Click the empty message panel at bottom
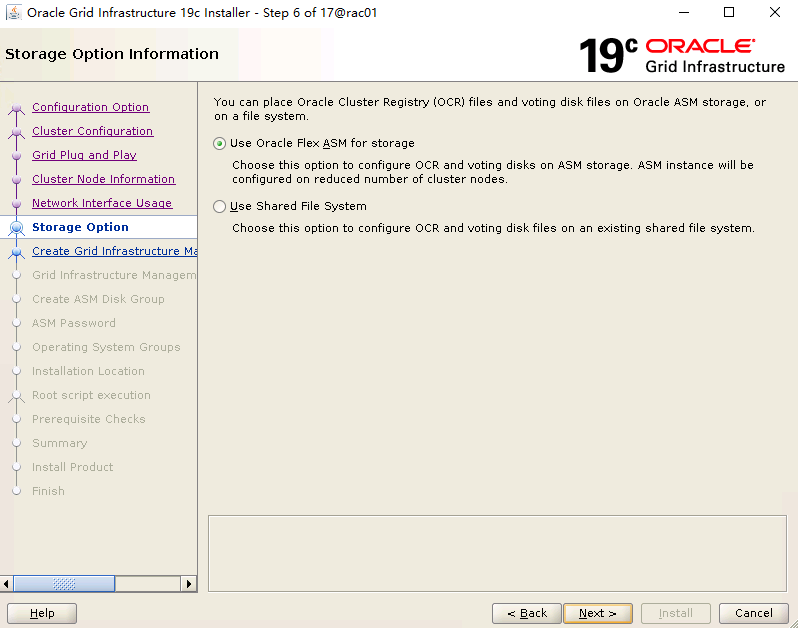Image resolution: width=798 pixels, height=628 pixels. point(497,553)
